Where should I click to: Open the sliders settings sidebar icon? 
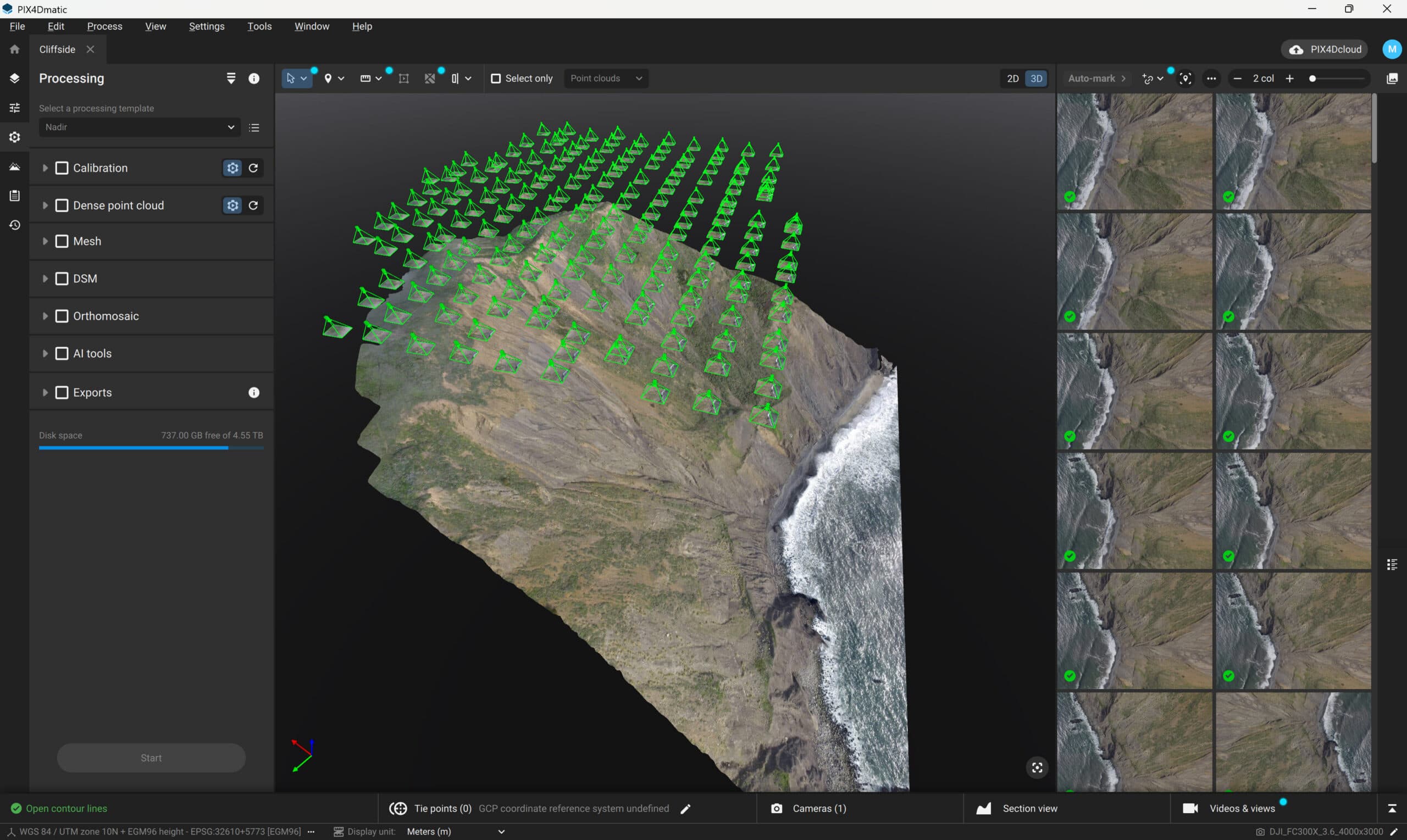[x=15, y=108]
